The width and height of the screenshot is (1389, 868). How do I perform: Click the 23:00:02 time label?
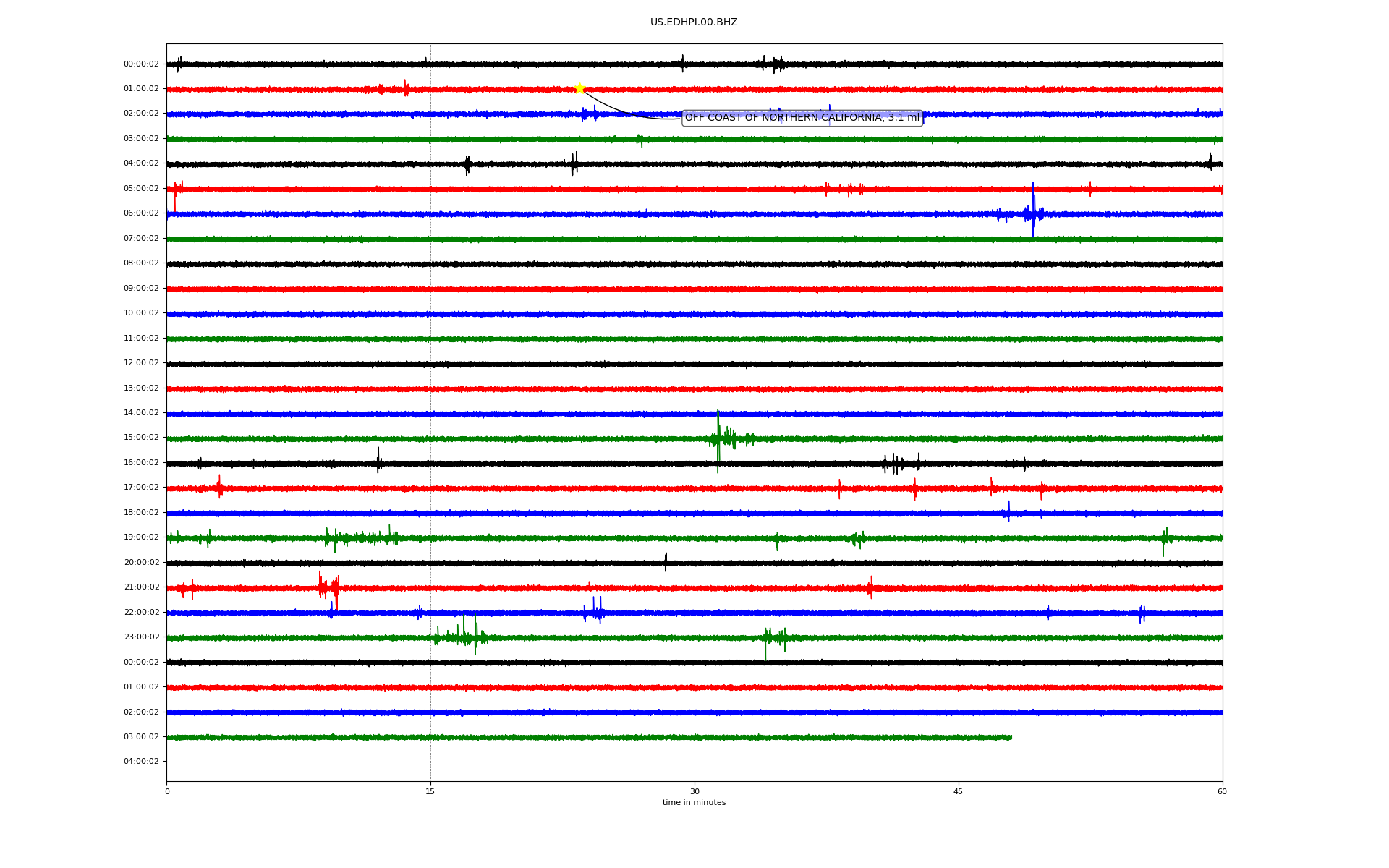pos(141,637)
